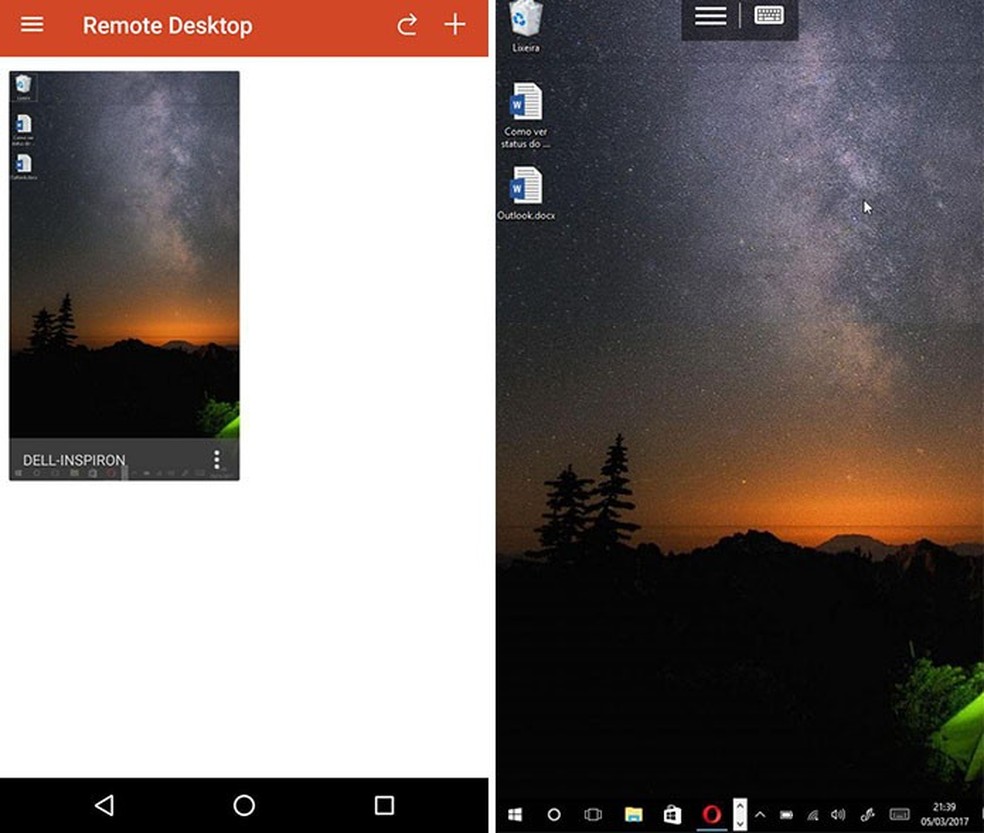Open the clock showing 21:39
Screen dimensions: 984x833
pyautogui.click(x=944, y=814)
